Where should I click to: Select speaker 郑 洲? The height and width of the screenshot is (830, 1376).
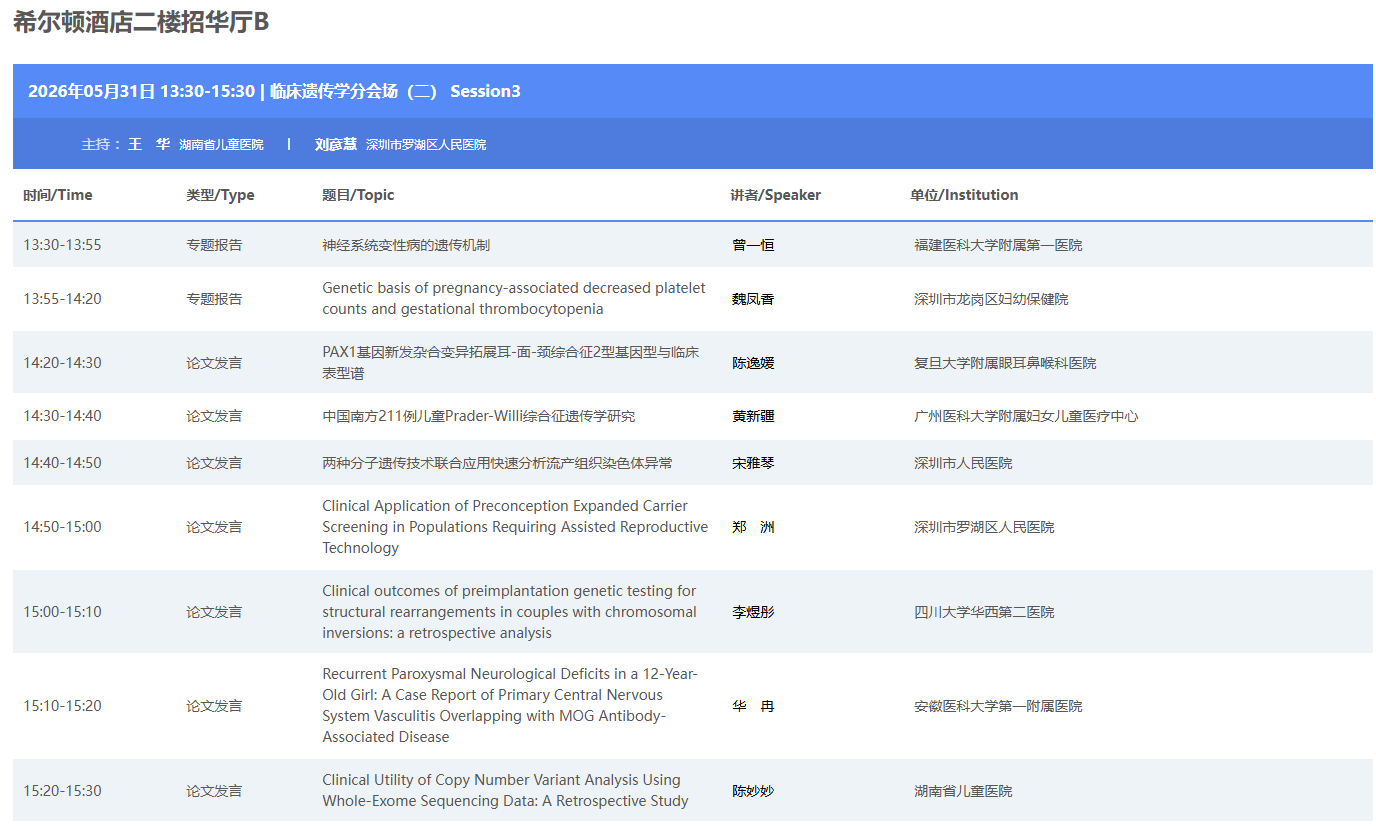click(753, 527)
